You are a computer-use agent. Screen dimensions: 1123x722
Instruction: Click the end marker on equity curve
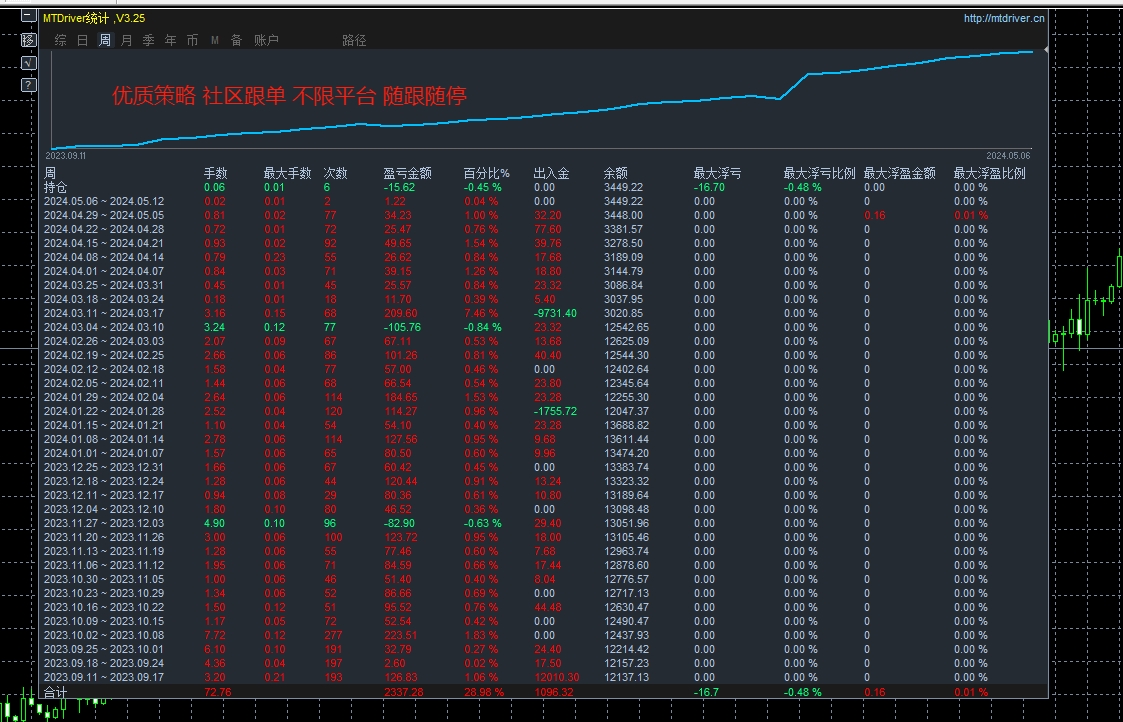pyautogui.click(x=1045, y=49)
